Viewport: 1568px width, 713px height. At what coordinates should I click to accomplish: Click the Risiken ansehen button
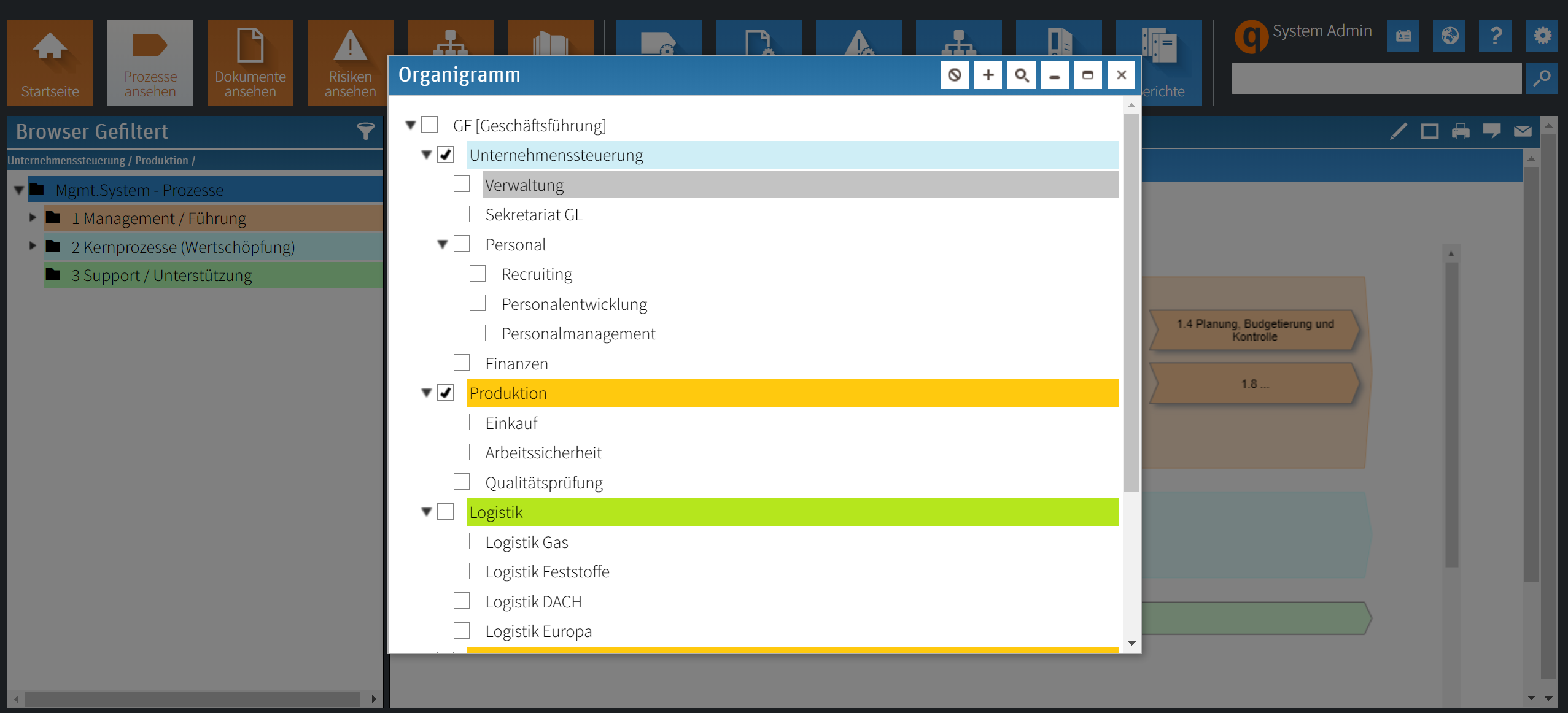(x=349, y=62)
